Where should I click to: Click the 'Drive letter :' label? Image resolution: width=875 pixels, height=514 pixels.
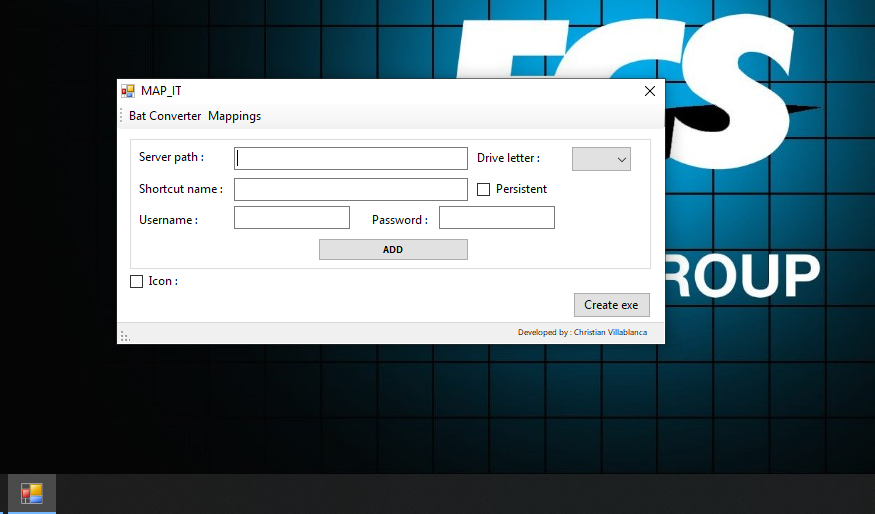pyautogui.click(x=508, y=158)
